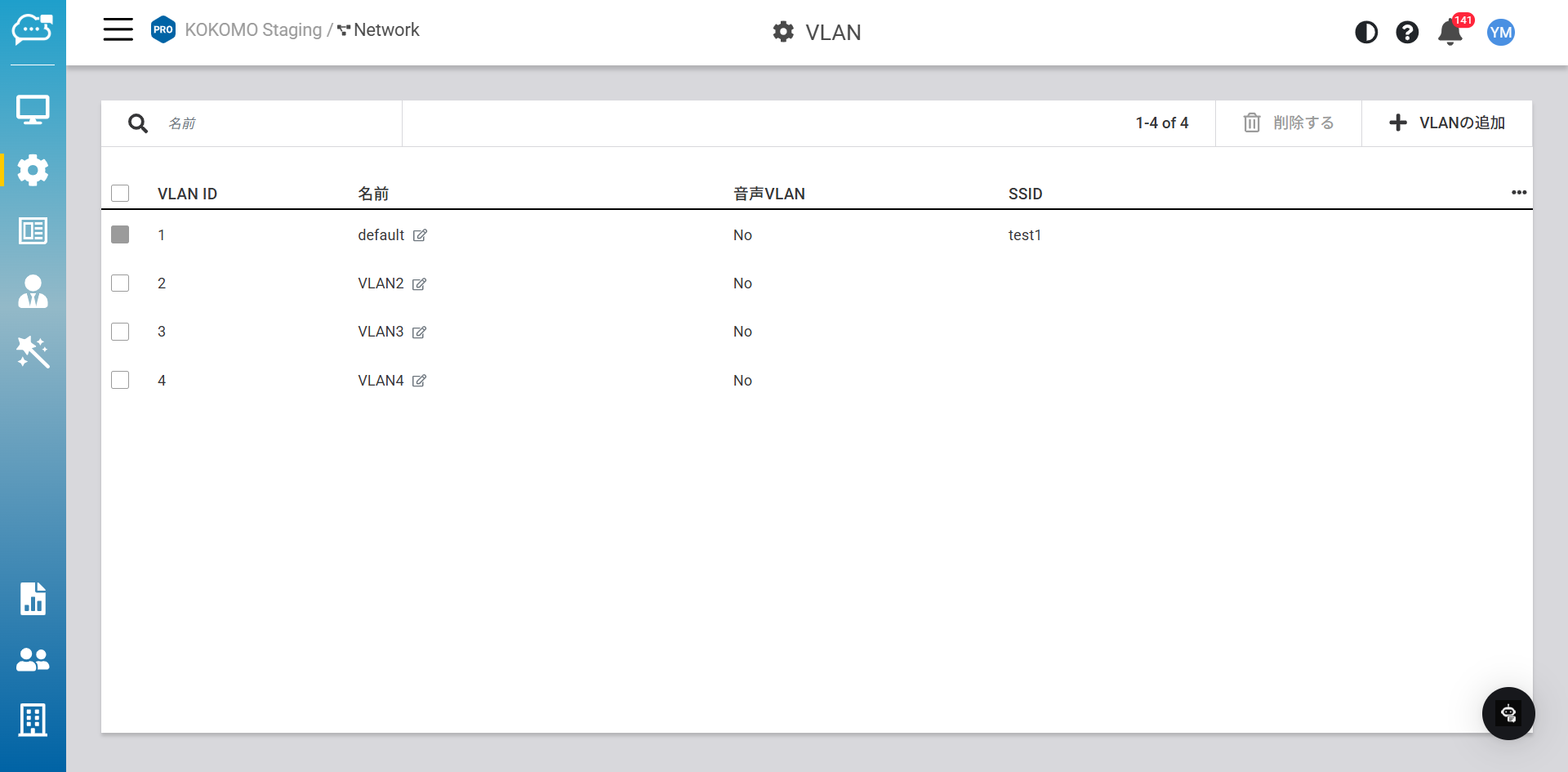Screen dimensions: 1568x772
Task: Open the chat assistant bubble
Action: click(x=1508, y=713)
